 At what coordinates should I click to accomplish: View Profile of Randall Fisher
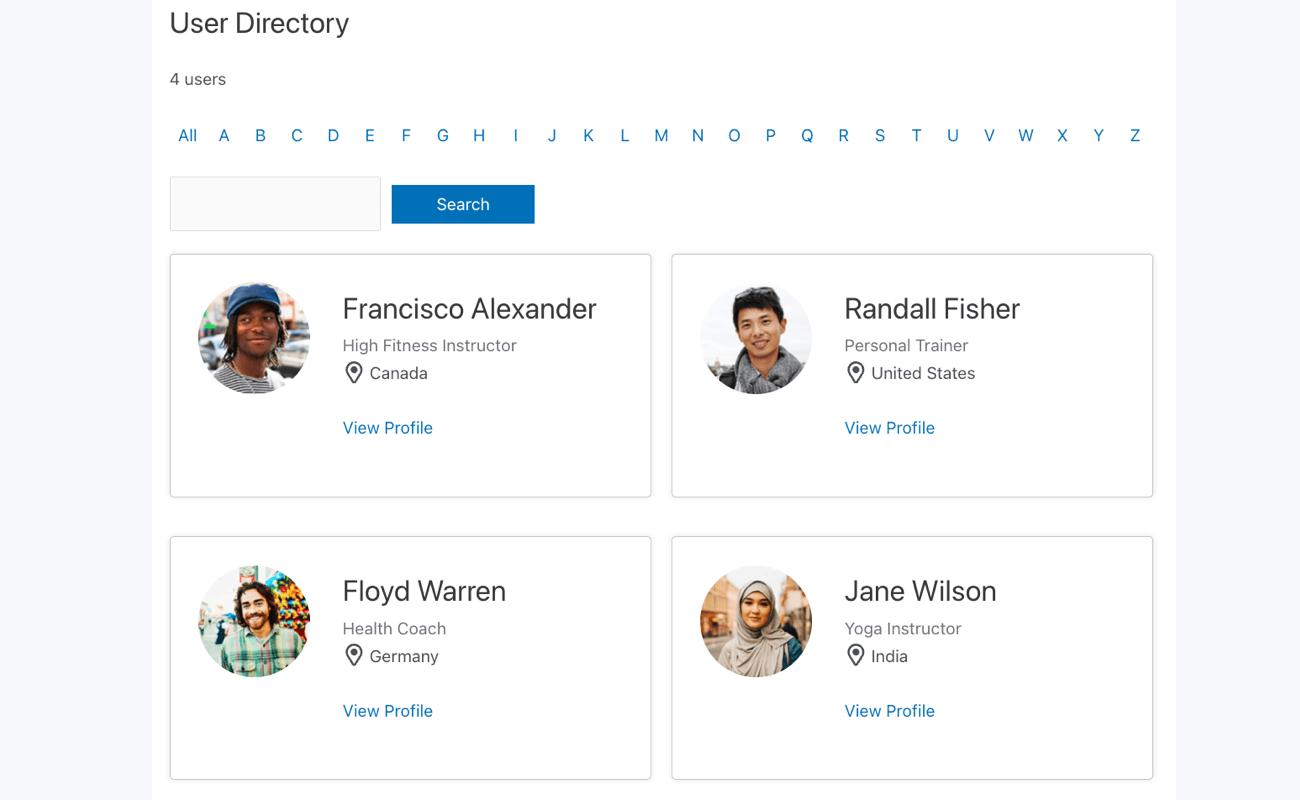click(x=890, y=428)
